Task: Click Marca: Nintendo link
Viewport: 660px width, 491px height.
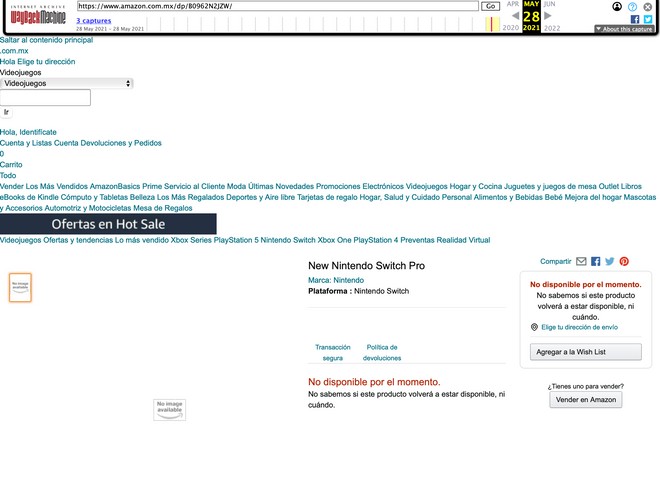Action: 336,280
